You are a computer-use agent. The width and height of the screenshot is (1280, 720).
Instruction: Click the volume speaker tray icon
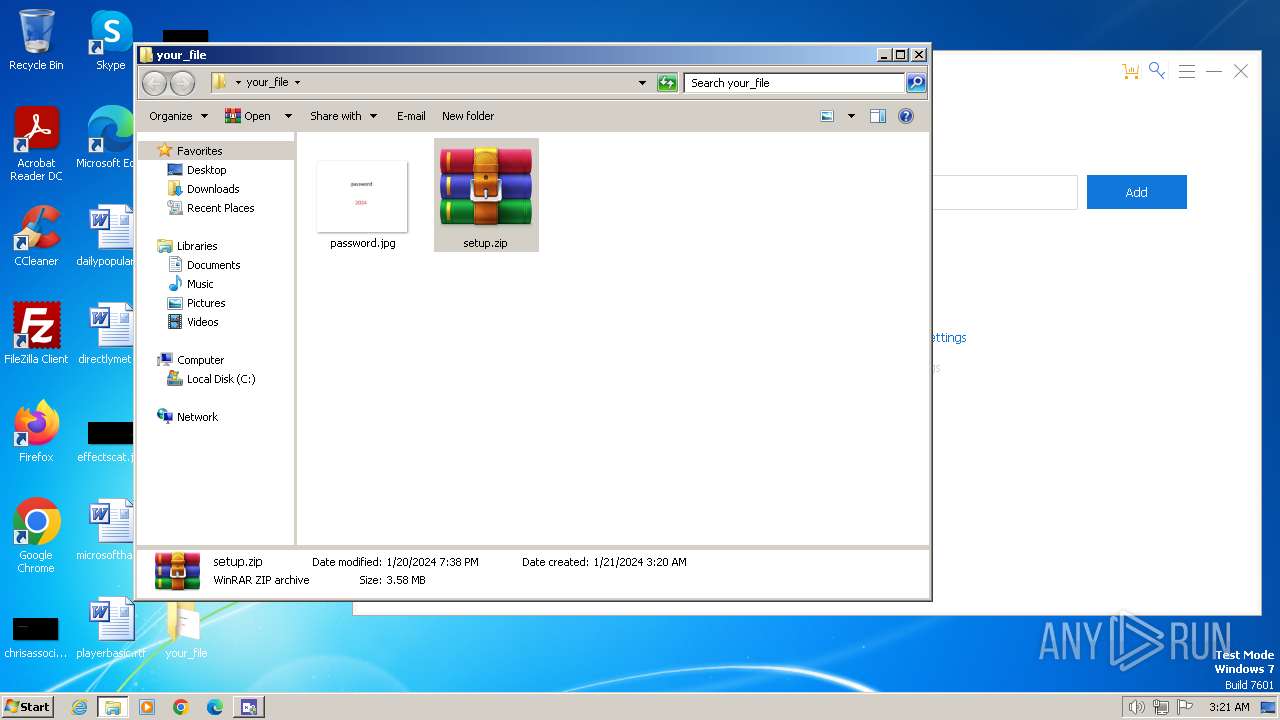tap(1136, 707)
